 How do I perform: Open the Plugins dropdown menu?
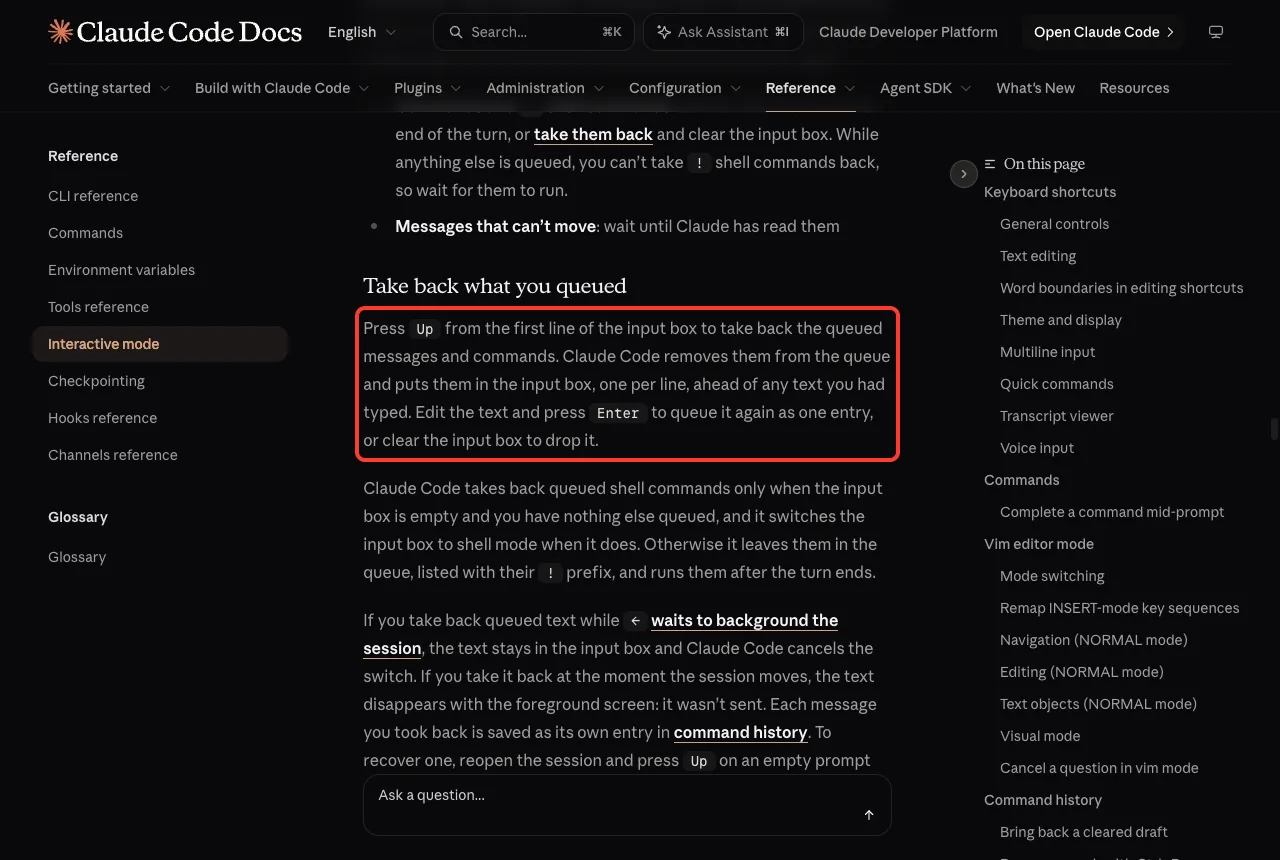(x=428, y=88)
